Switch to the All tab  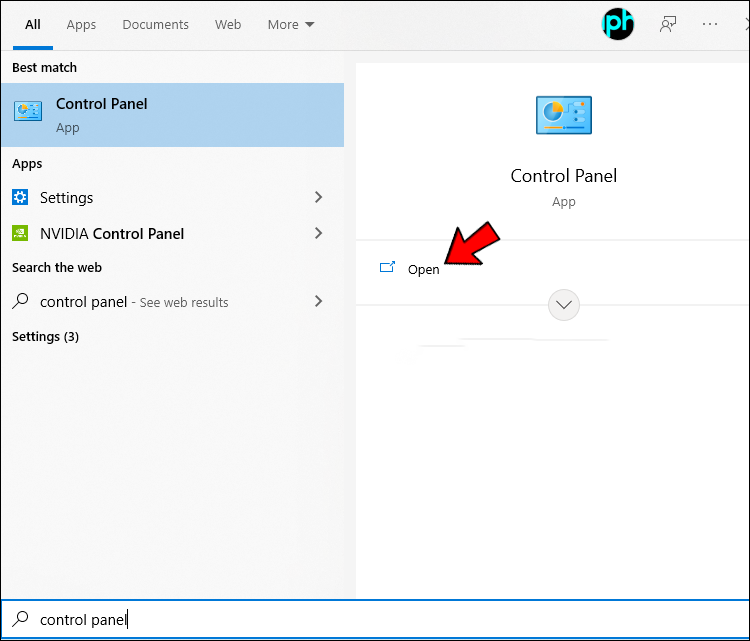pos(33,25)
